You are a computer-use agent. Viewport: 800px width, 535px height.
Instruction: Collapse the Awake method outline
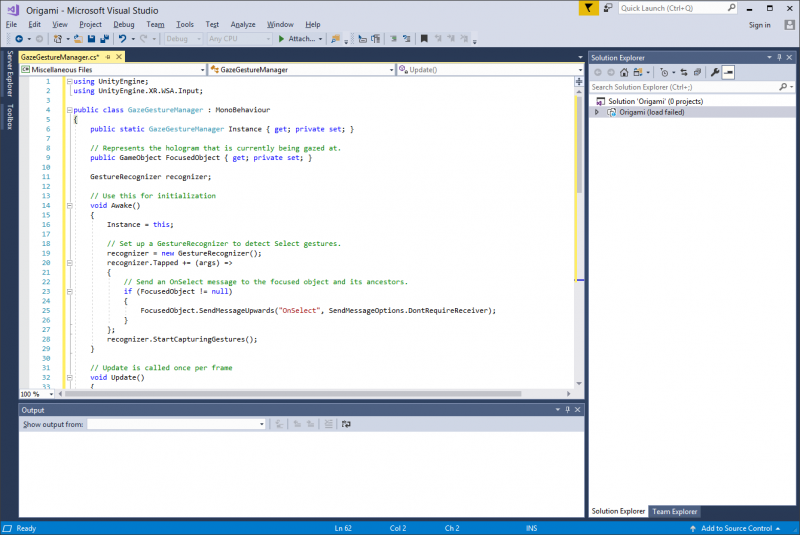click(x=69, y=206)
